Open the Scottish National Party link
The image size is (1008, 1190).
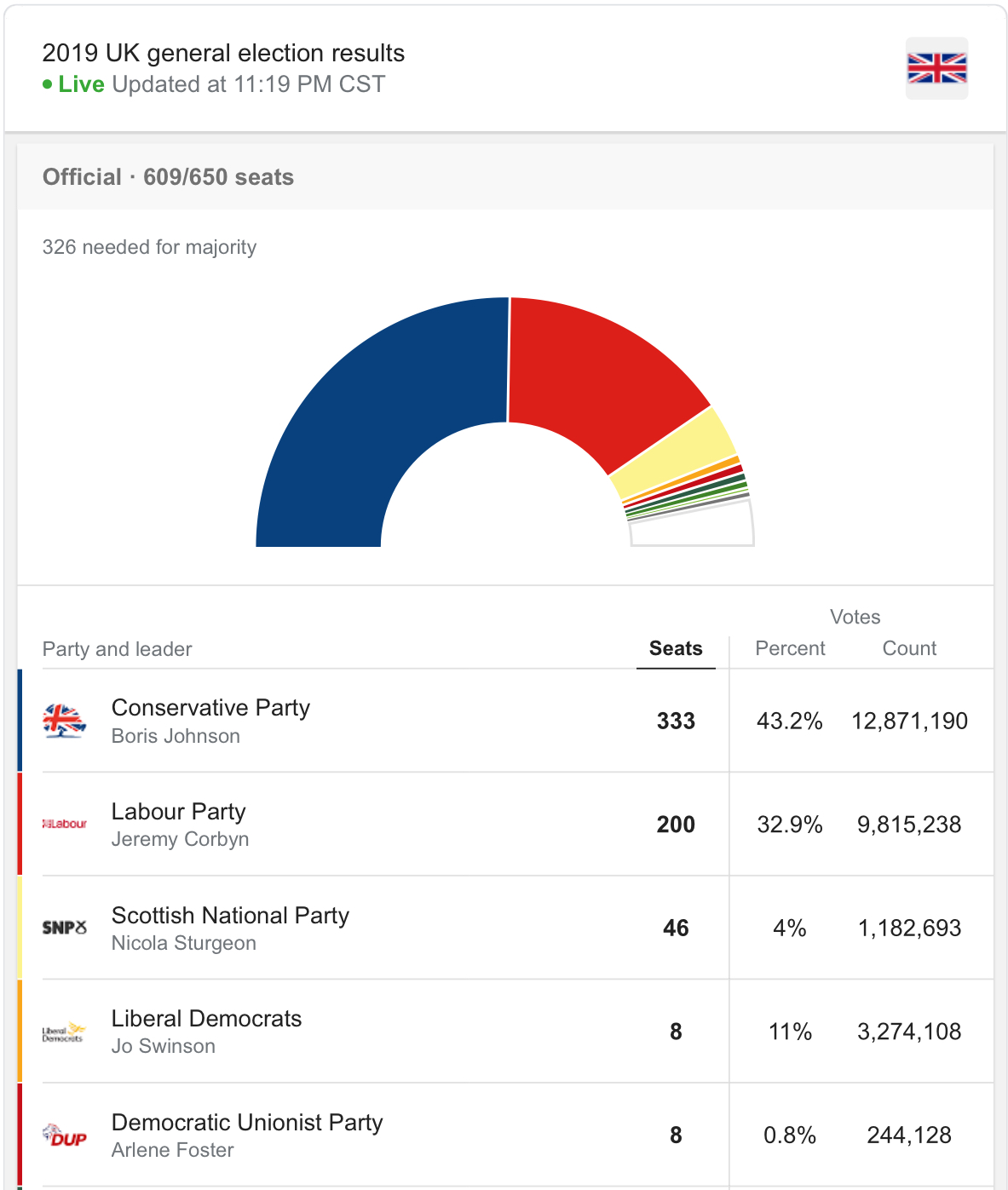click(230, 916)
